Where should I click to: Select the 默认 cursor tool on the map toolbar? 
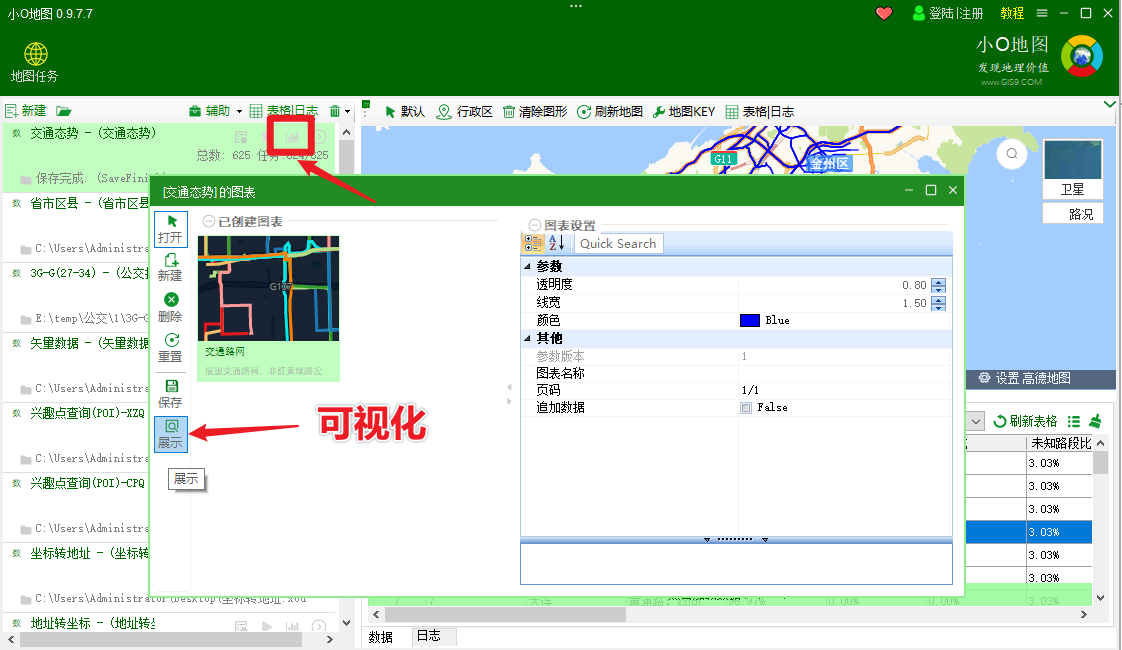pyautogui.click(x=405, y=112)
